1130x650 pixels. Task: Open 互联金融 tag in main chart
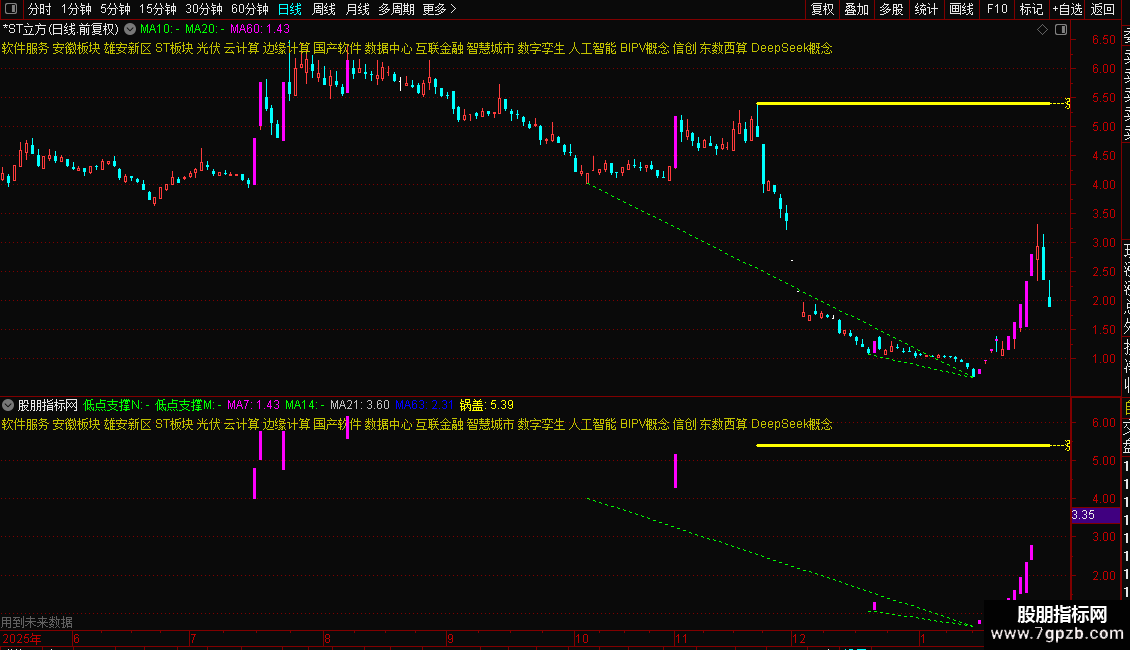440,48
